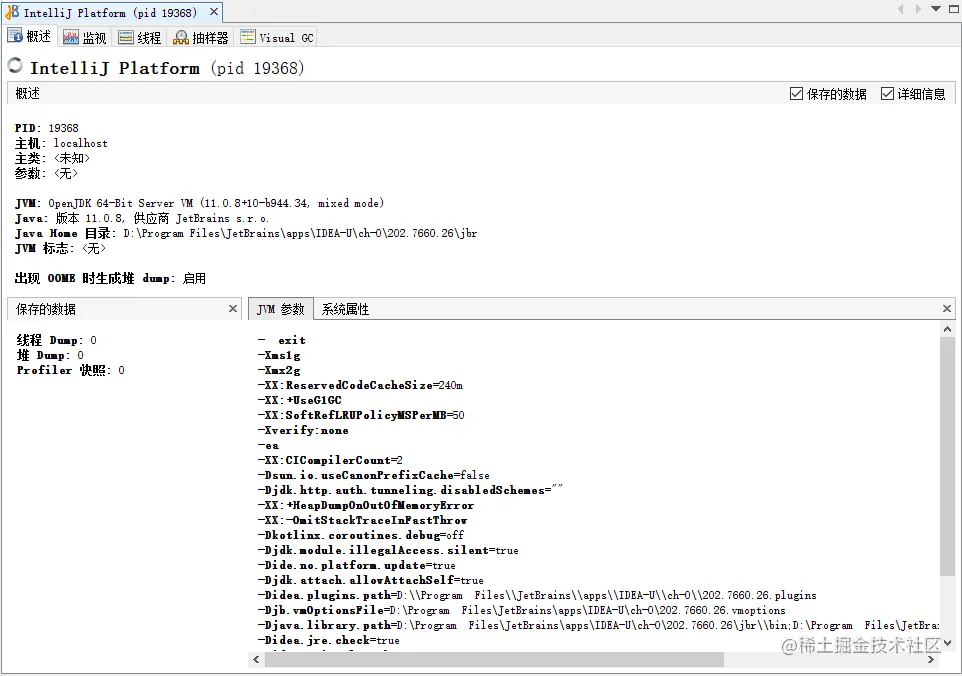Image resolution: width=962 pixels, height=676 pixels.
Task: Click the -Xverify:none line
Action: point(303,430)
